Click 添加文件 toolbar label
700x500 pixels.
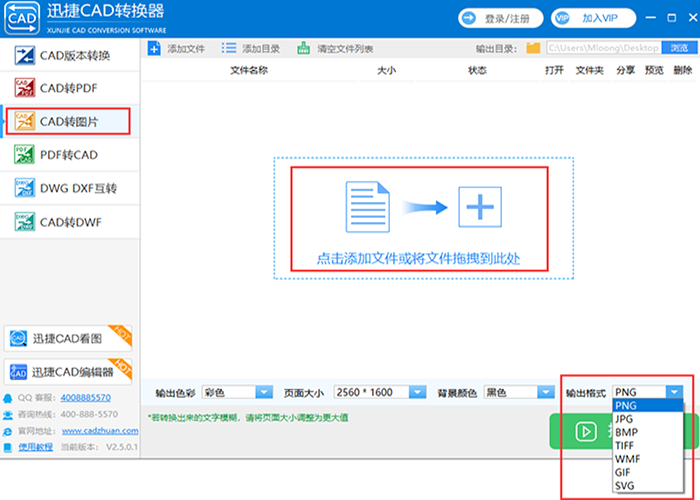pos(186,49)
